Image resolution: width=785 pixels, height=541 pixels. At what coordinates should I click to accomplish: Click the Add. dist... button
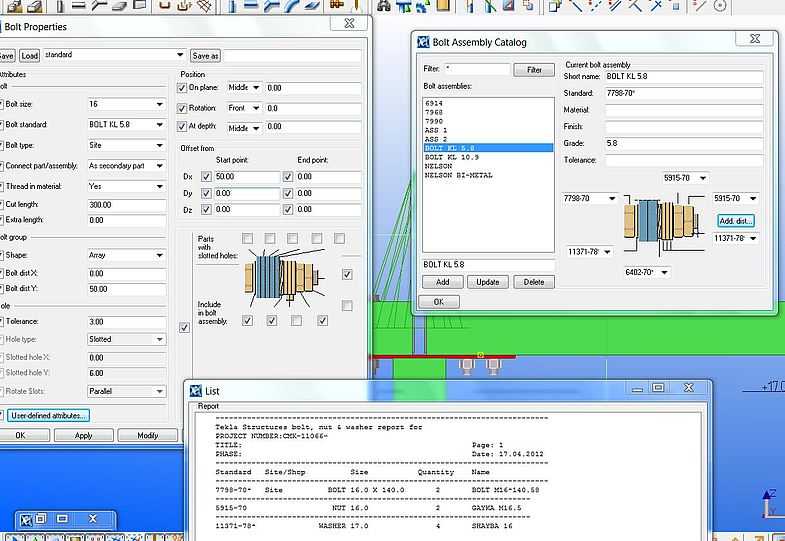[x=735, y=220]
